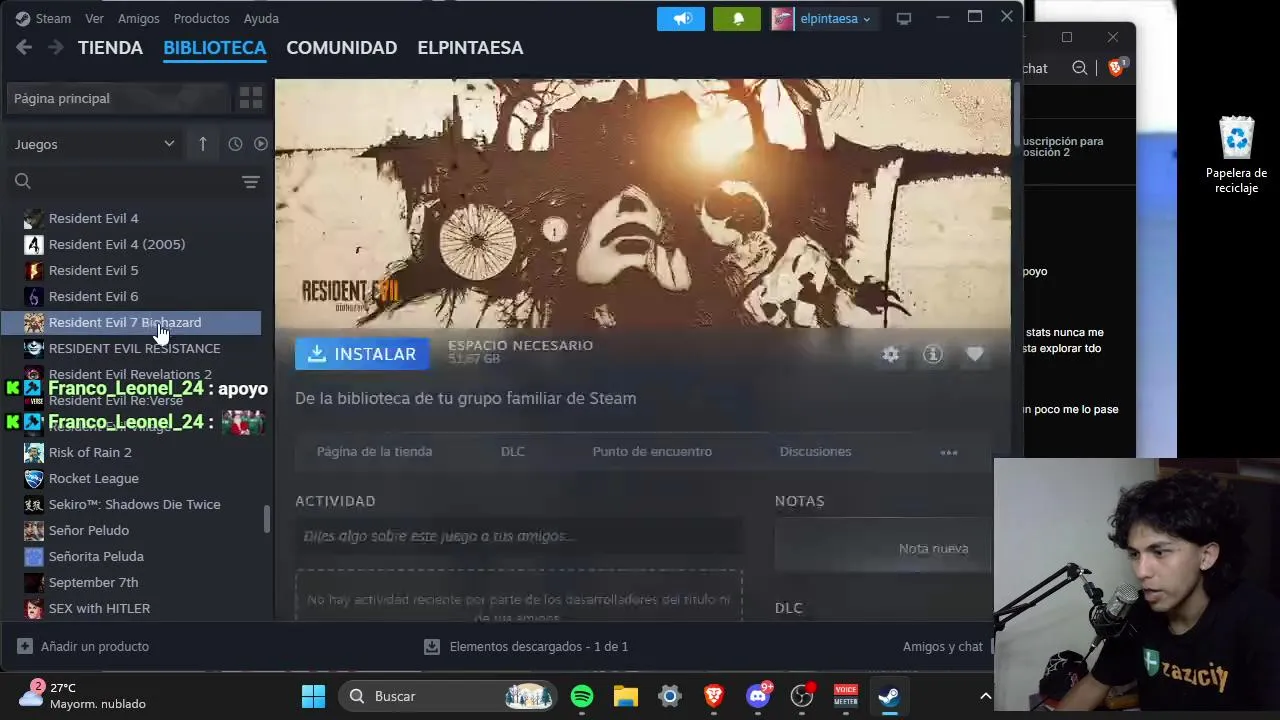Open the Ver menu

click(x=94, y=18)
